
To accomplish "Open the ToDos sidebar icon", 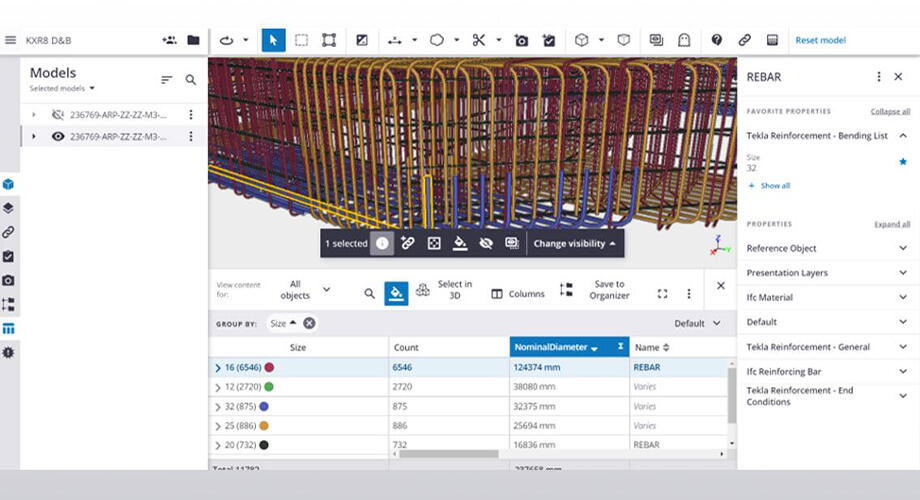I will point(8,256).
